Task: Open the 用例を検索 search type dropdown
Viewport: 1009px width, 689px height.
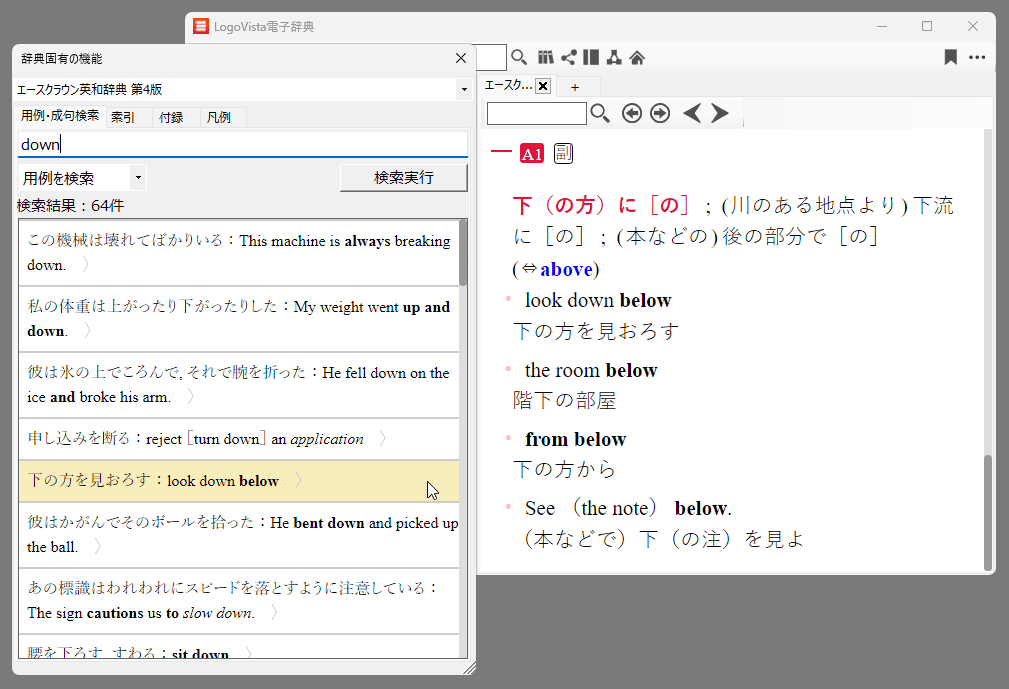Action: pyautogui.click(x=138, y=179)
